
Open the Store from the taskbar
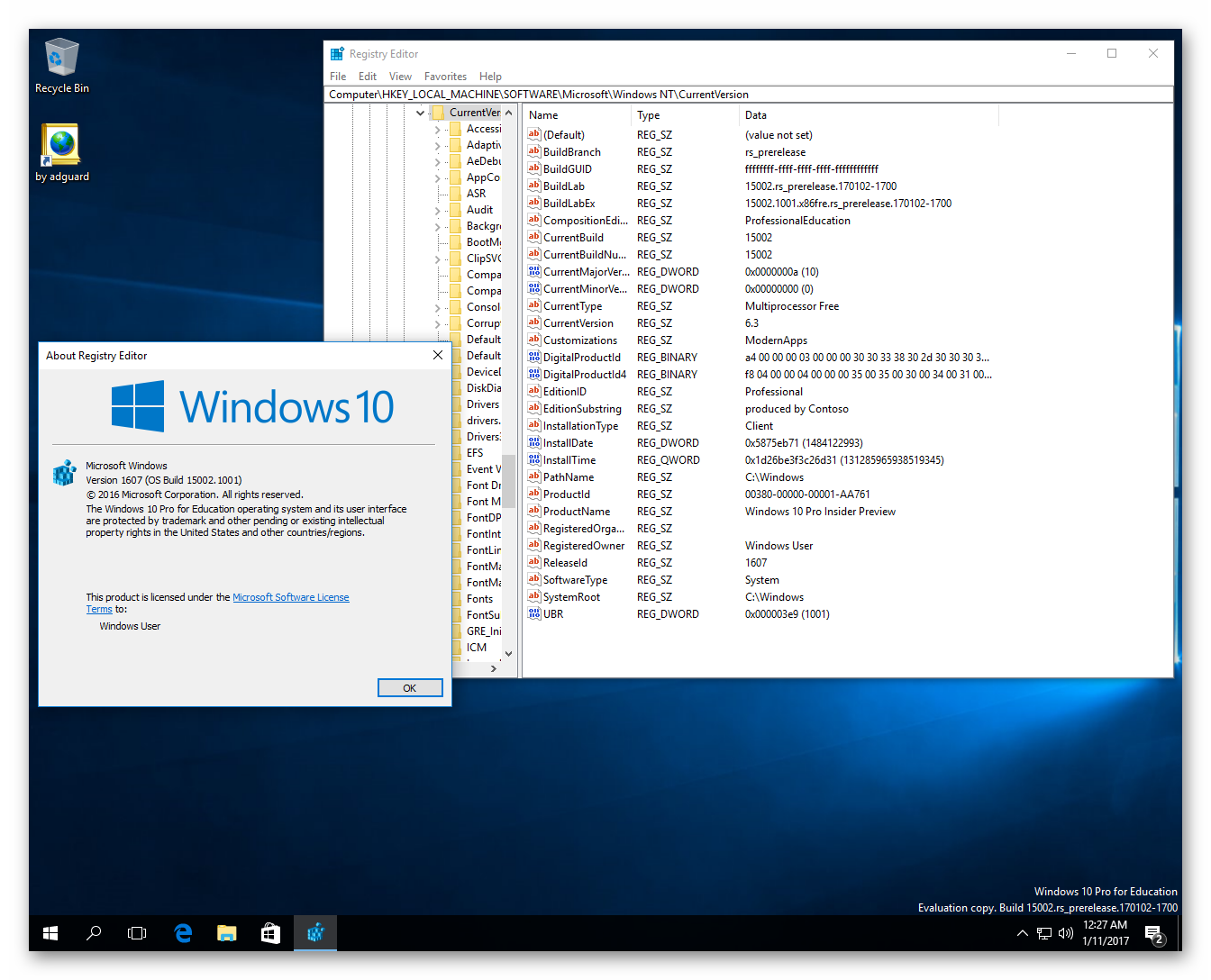(270, 933)
